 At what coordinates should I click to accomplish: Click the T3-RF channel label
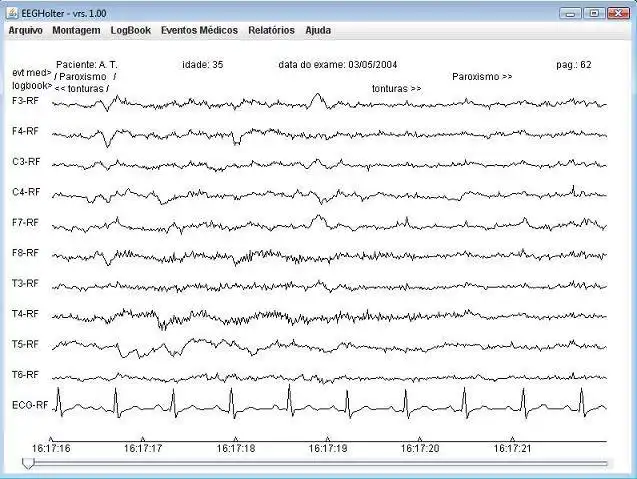[x=25, y=283]
